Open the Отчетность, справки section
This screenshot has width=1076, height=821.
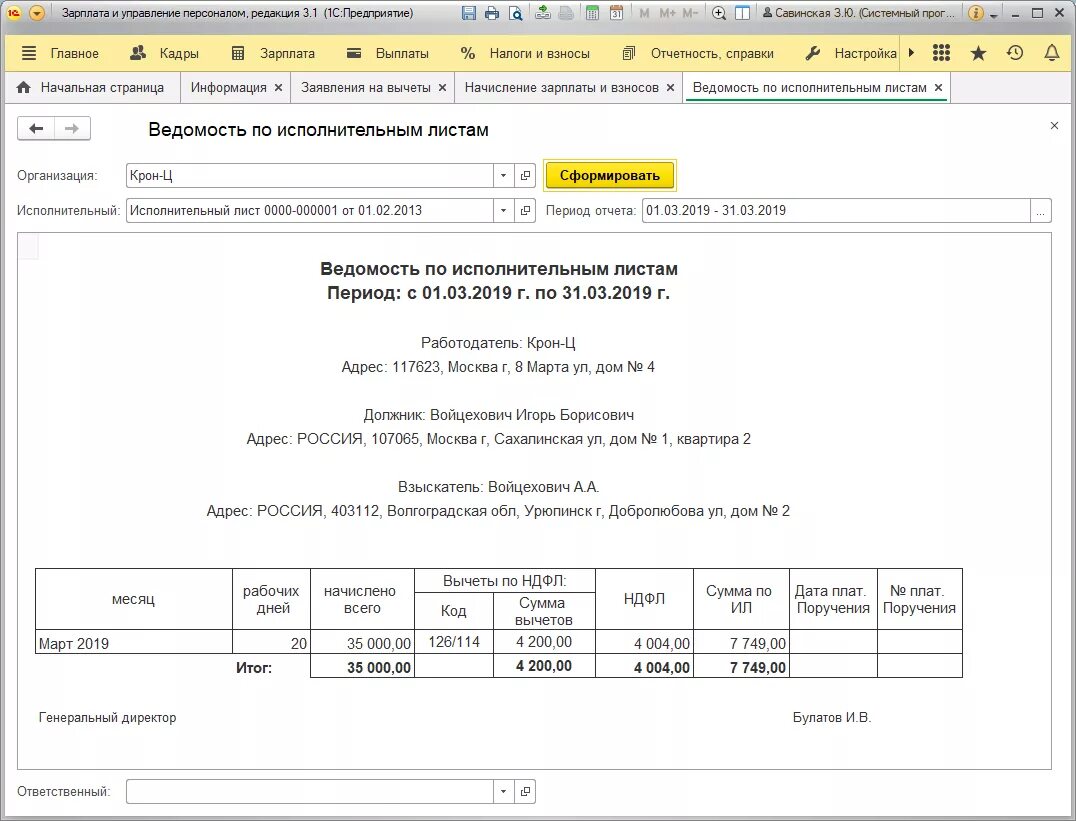pyautogui.click(x=697, y=54)
